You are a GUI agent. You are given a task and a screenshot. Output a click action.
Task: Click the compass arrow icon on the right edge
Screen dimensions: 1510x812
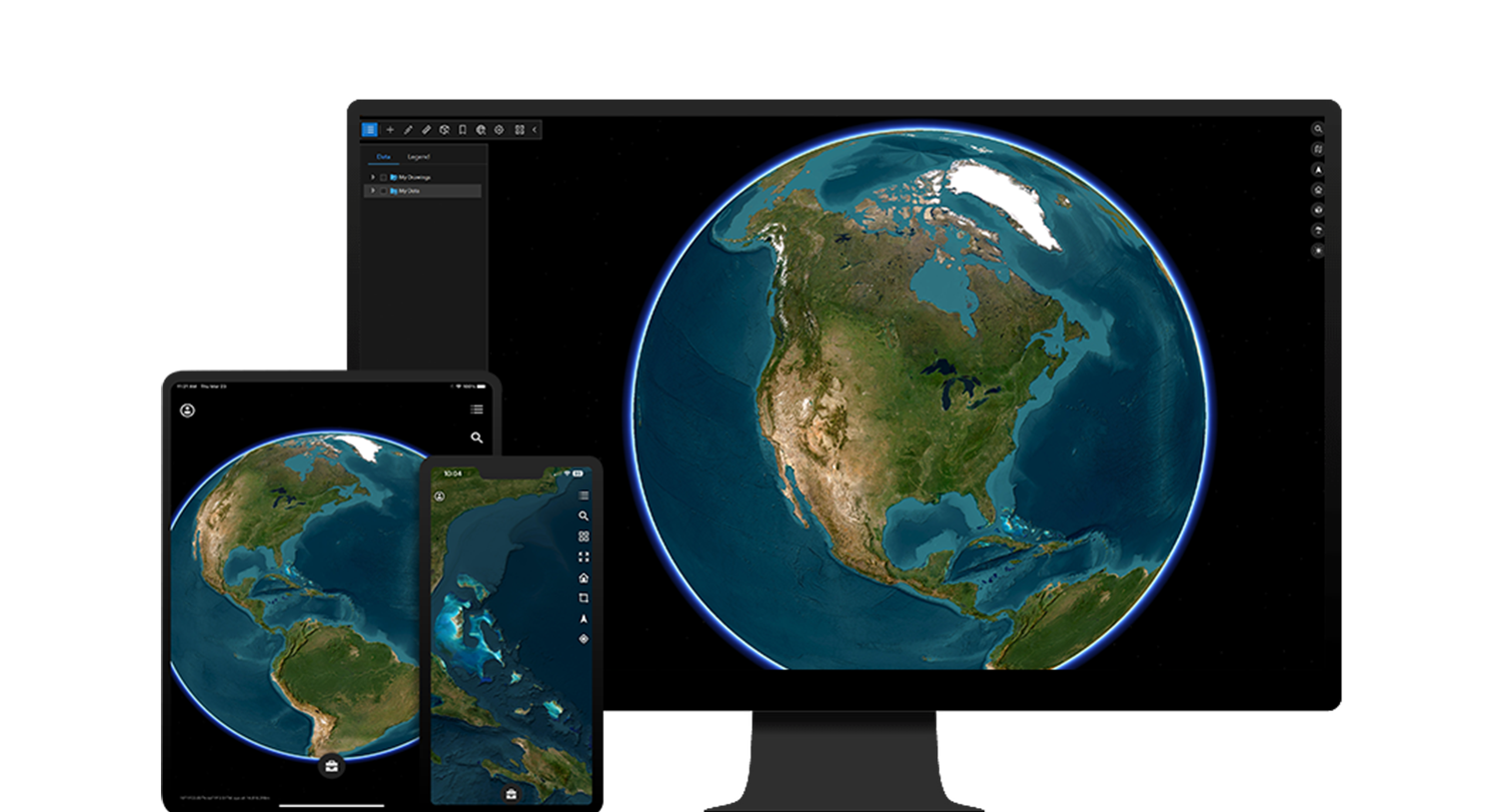(1318, 169)
